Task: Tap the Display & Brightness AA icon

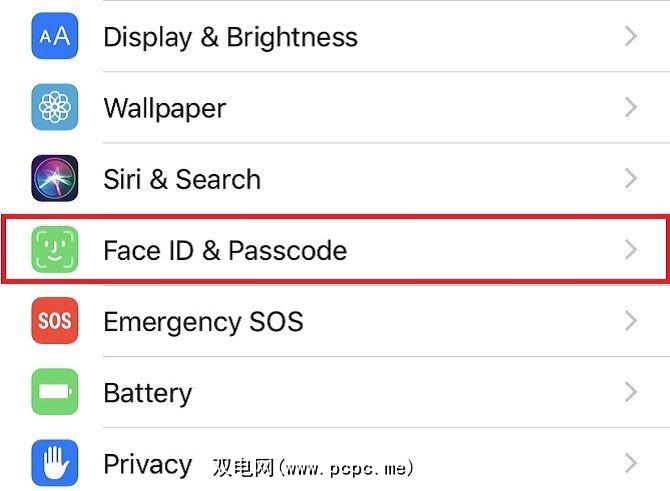Action: (55, 37)
